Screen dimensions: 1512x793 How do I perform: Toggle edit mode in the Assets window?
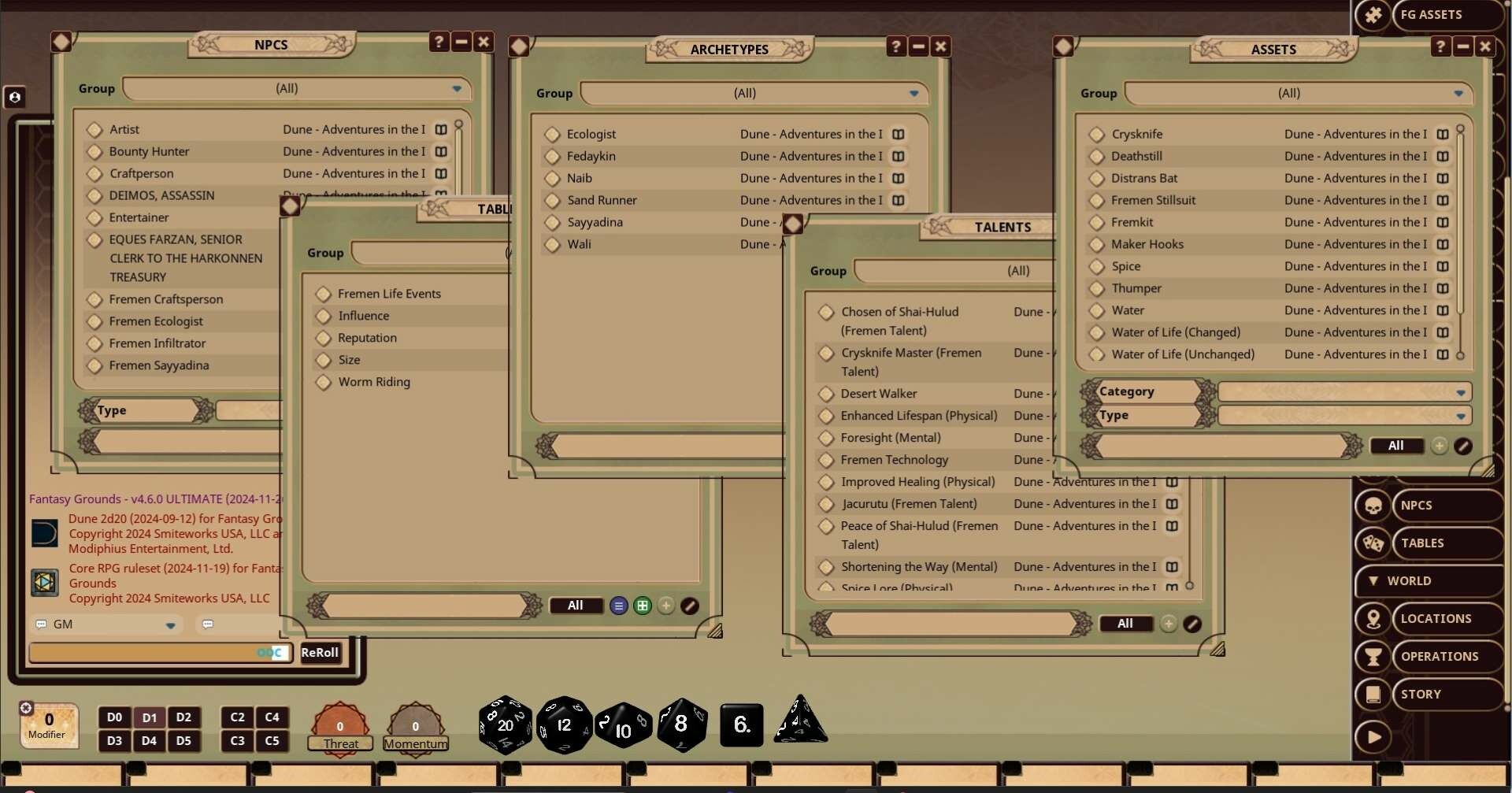[x=1462, y=446]
